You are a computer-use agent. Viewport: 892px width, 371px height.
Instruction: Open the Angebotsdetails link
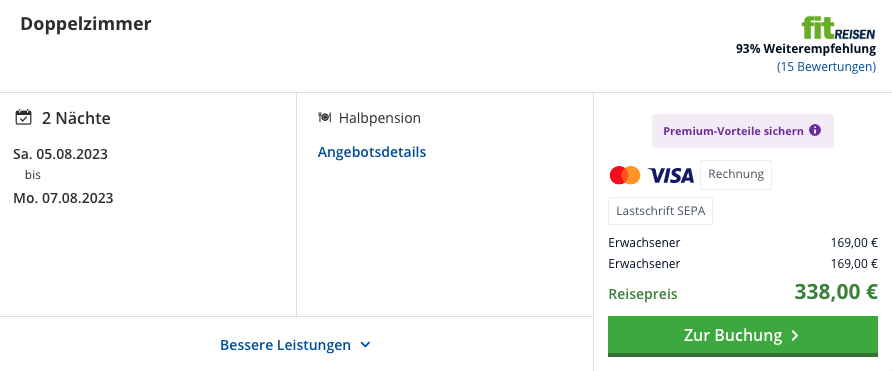[371, 152]
